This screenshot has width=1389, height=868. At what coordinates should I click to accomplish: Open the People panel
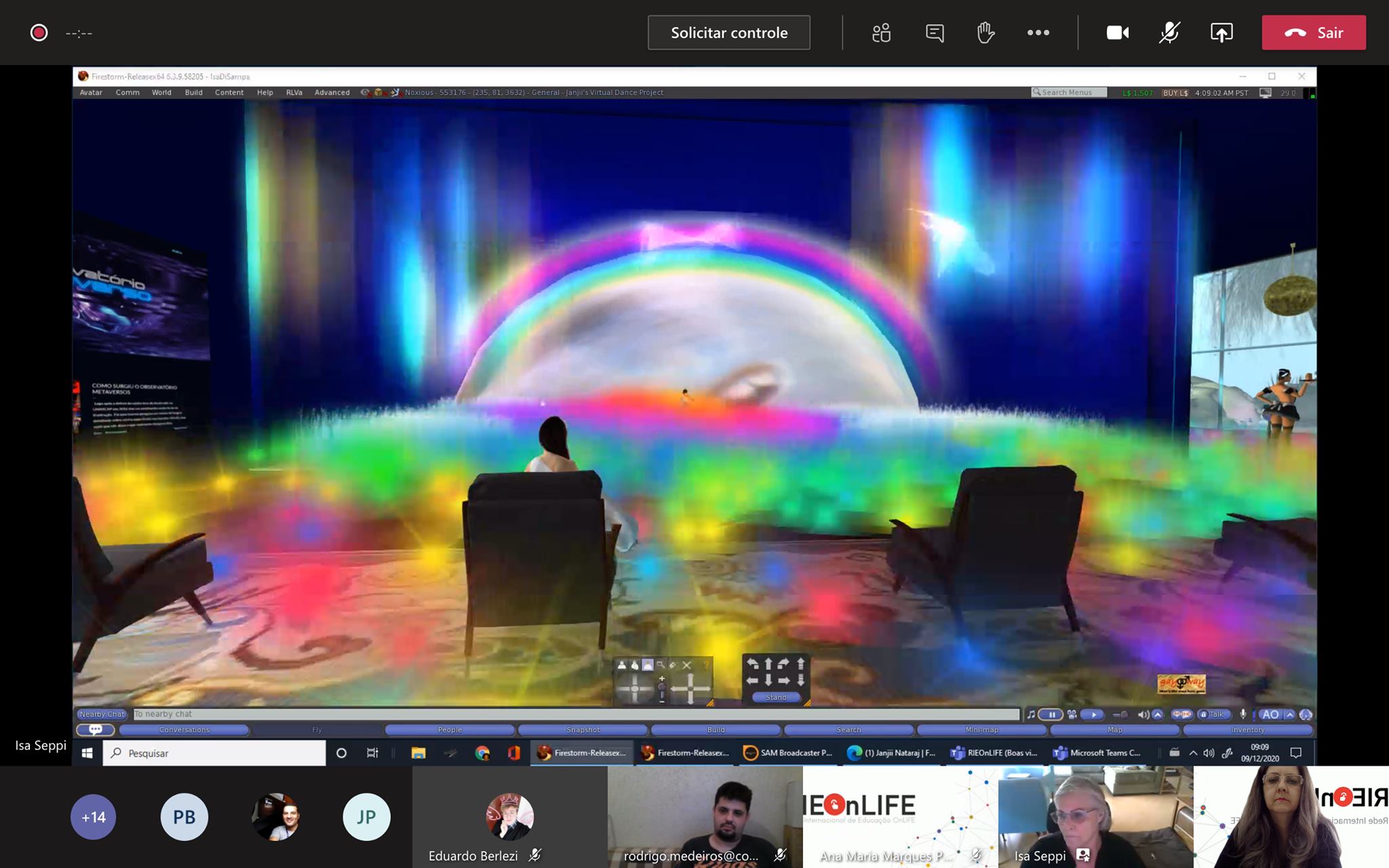(x=450, y=730)
